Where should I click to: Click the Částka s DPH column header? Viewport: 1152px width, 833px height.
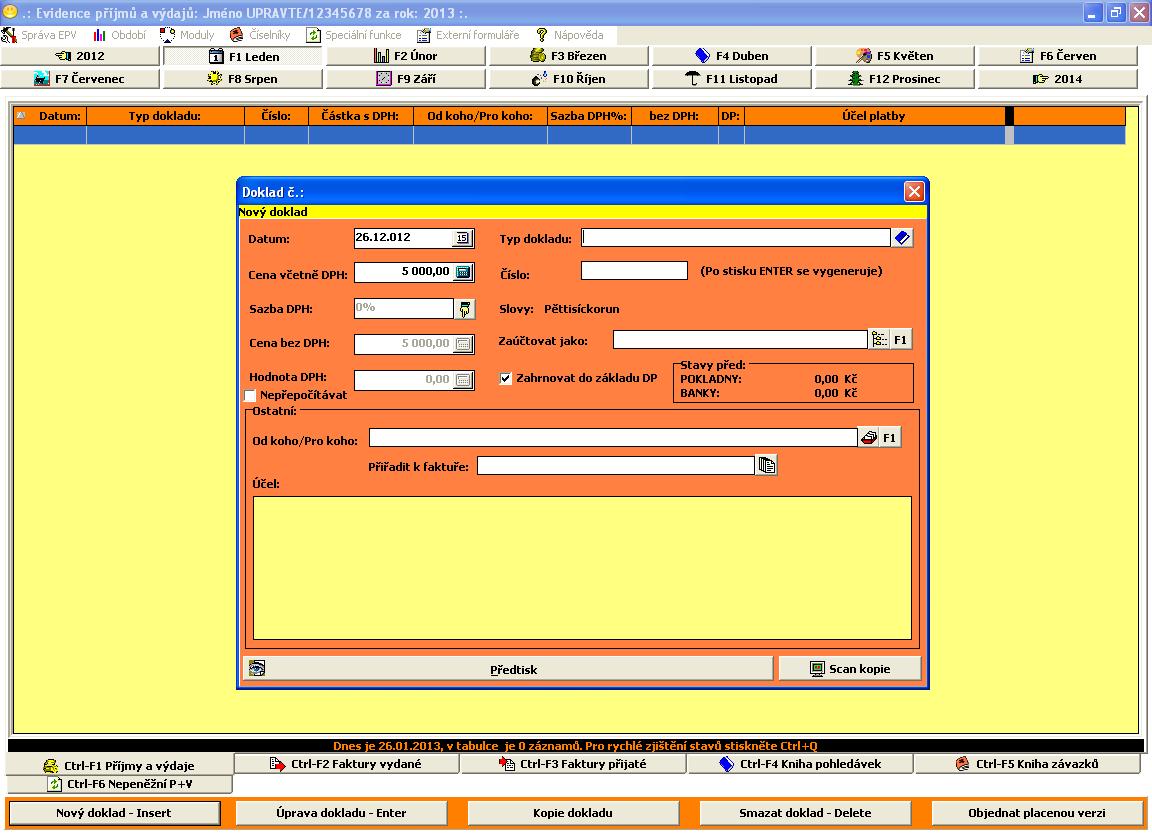pyautogui.click(x=361, y=116)
